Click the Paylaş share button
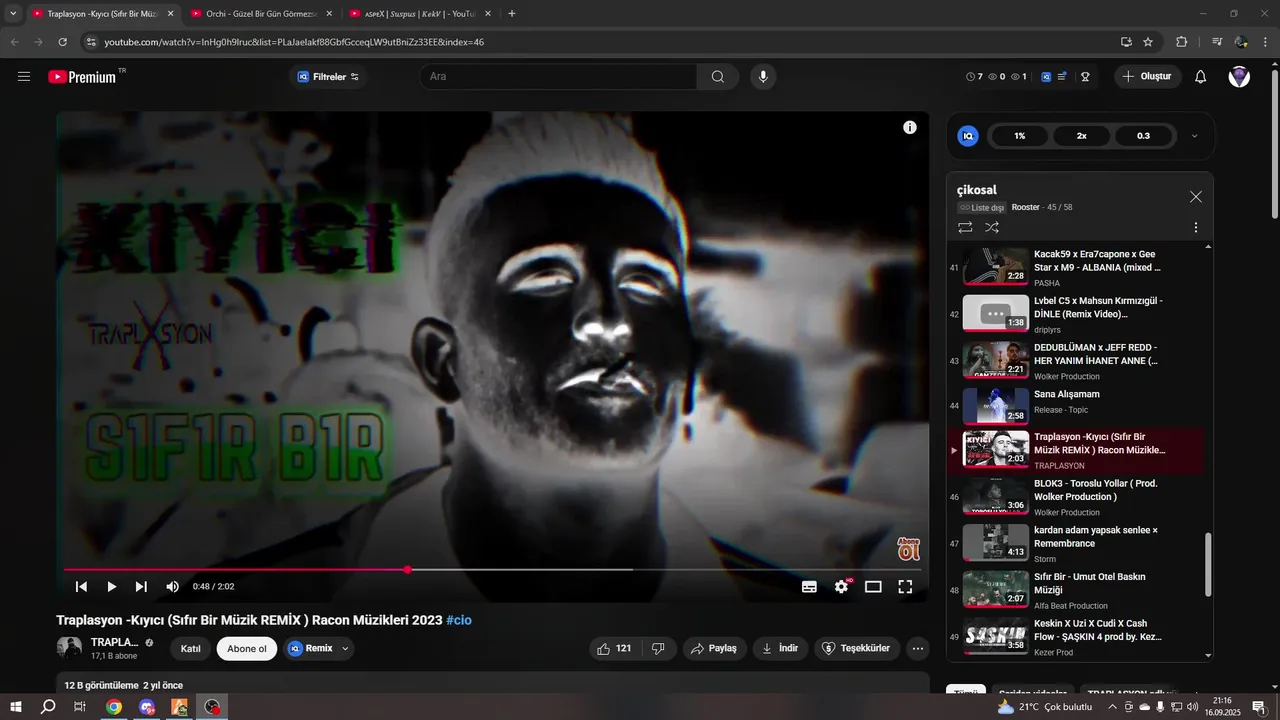Viewport: 1280px width, 720px height. pos(714,648)
